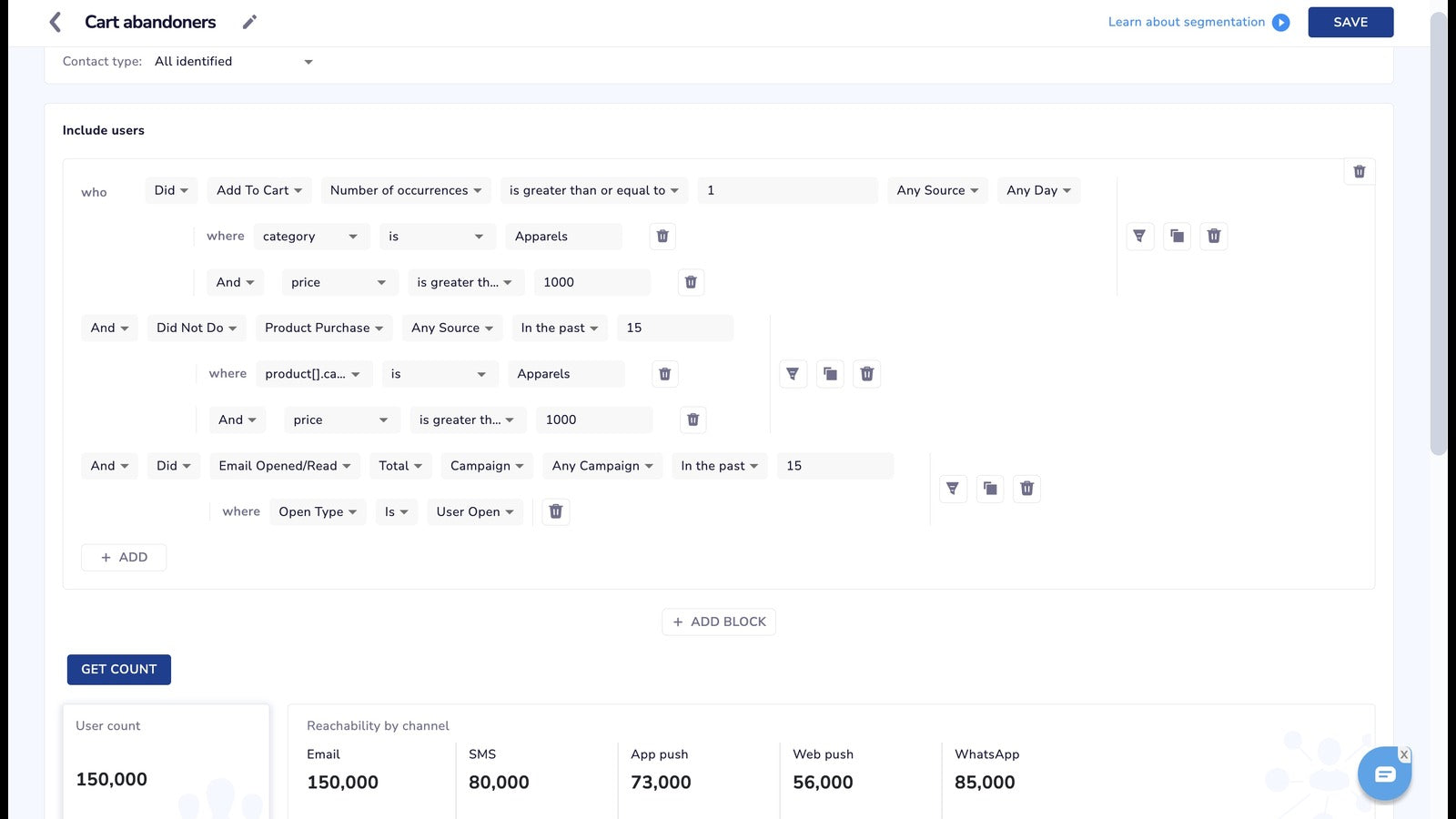1456x819 pixels.
Task: Select the funnel filter icon beside Add To Cart group
Action: point(1139,236)
